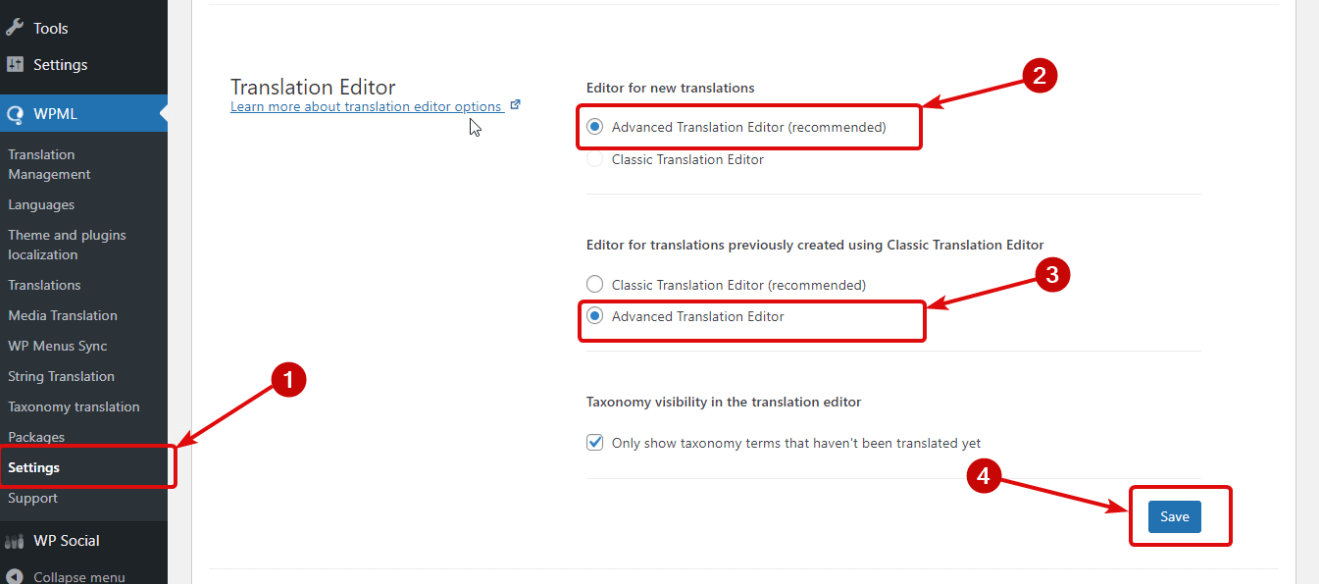1319x584 pixels.
Task: Select Advanced Translation Editor (recommended) radio
Action: [595, 127]
